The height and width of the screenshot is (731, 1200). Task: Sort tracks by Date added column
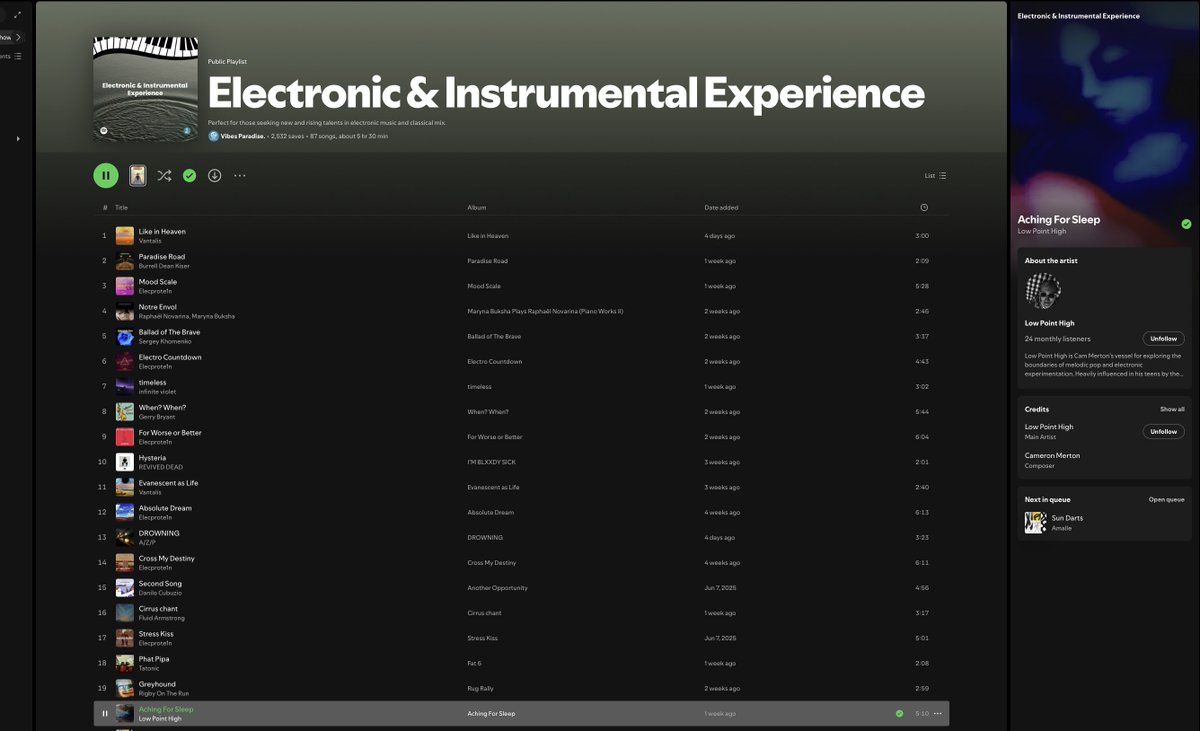[x=721, y=207]
